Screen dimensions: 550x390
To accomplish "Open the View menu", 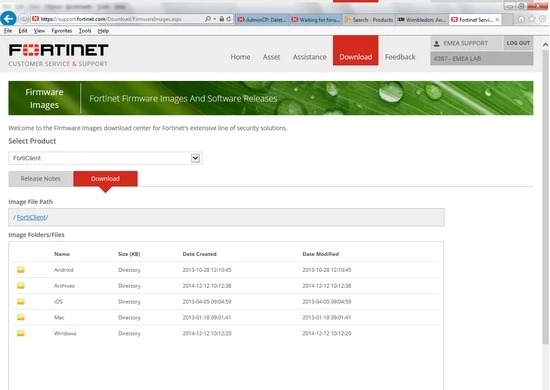I will point(39,31).
